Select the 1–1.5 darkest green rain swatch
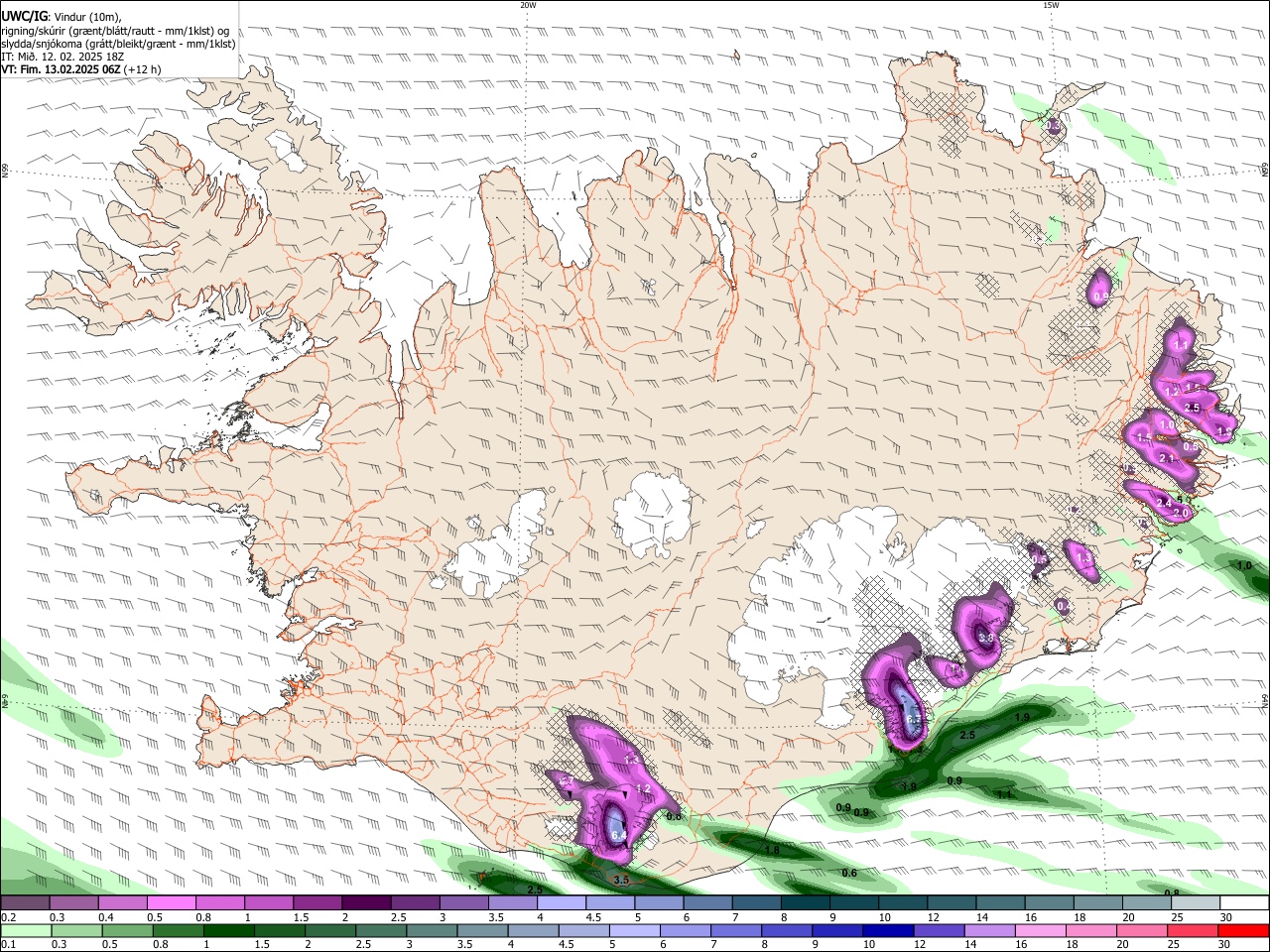This screenshot has width=1270, height=952. 227,931
